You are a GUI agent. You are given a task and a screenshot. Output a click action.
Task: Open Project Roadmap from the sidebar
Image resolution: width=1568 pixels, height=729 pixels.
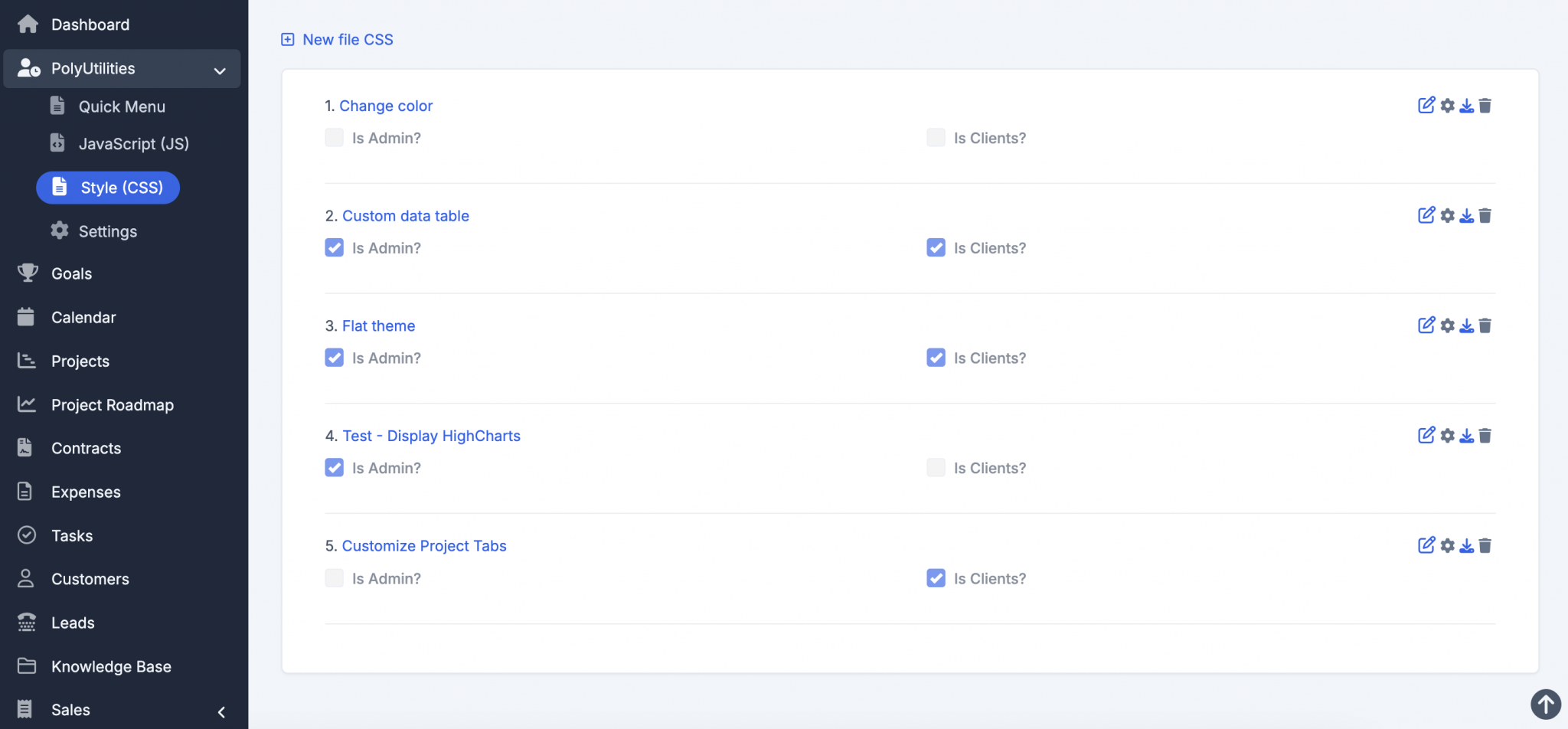click(113, 405)
